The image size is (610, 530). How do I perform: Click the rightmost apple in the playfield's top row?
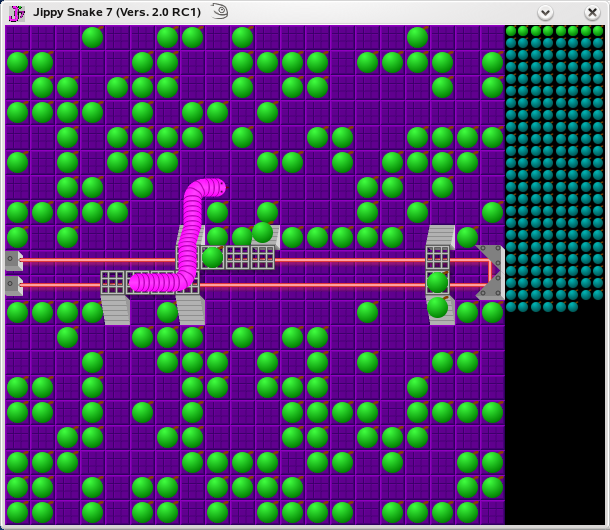417,37
